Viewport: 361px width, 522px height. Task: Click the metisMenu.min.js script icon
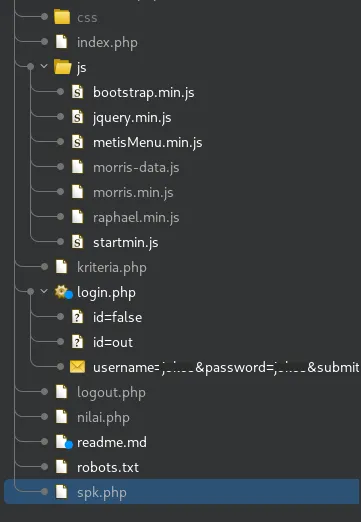(x=78, y=142)
